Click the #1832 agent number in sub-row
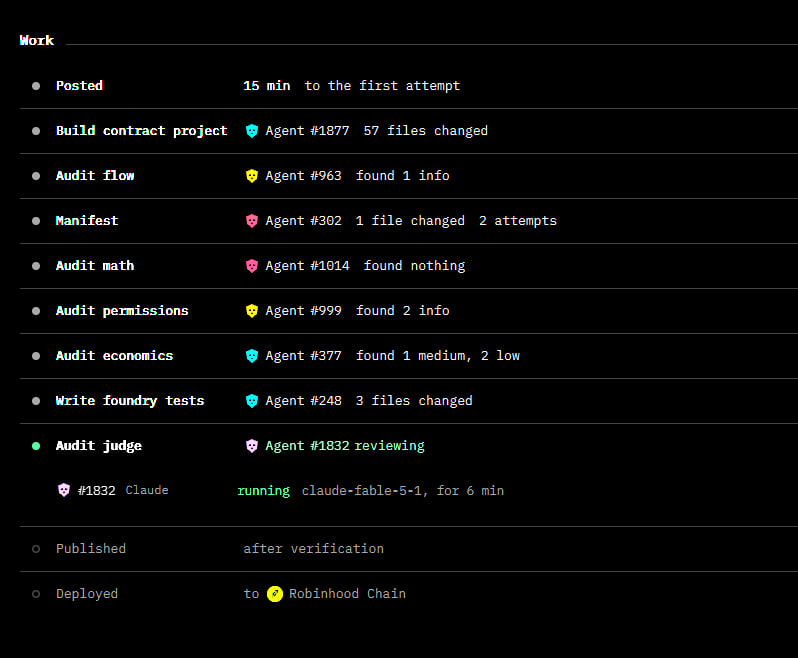 click(x=96, y=491)
